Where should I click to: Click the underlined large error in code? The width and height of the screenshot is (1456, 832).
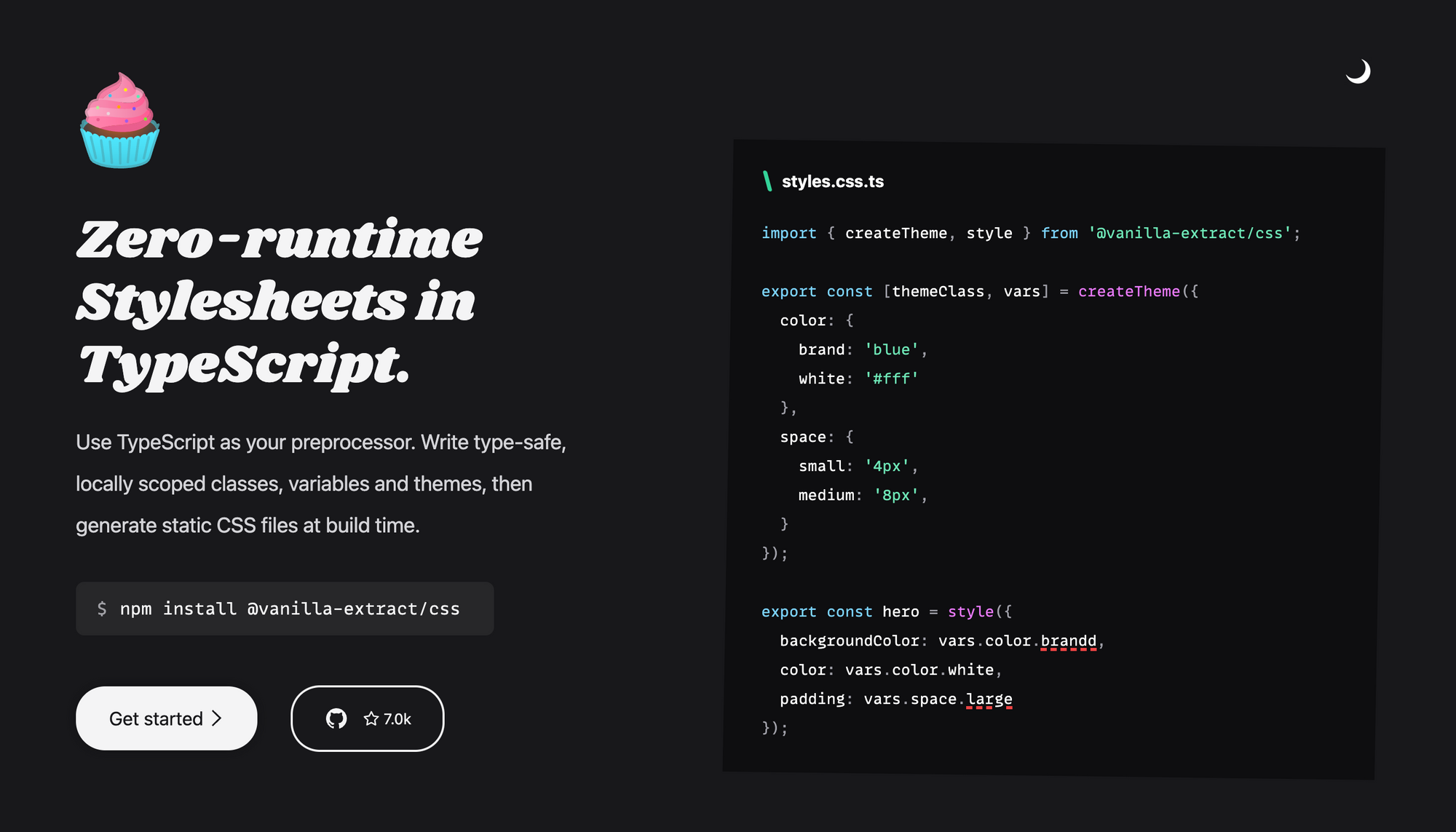point(989,699)
